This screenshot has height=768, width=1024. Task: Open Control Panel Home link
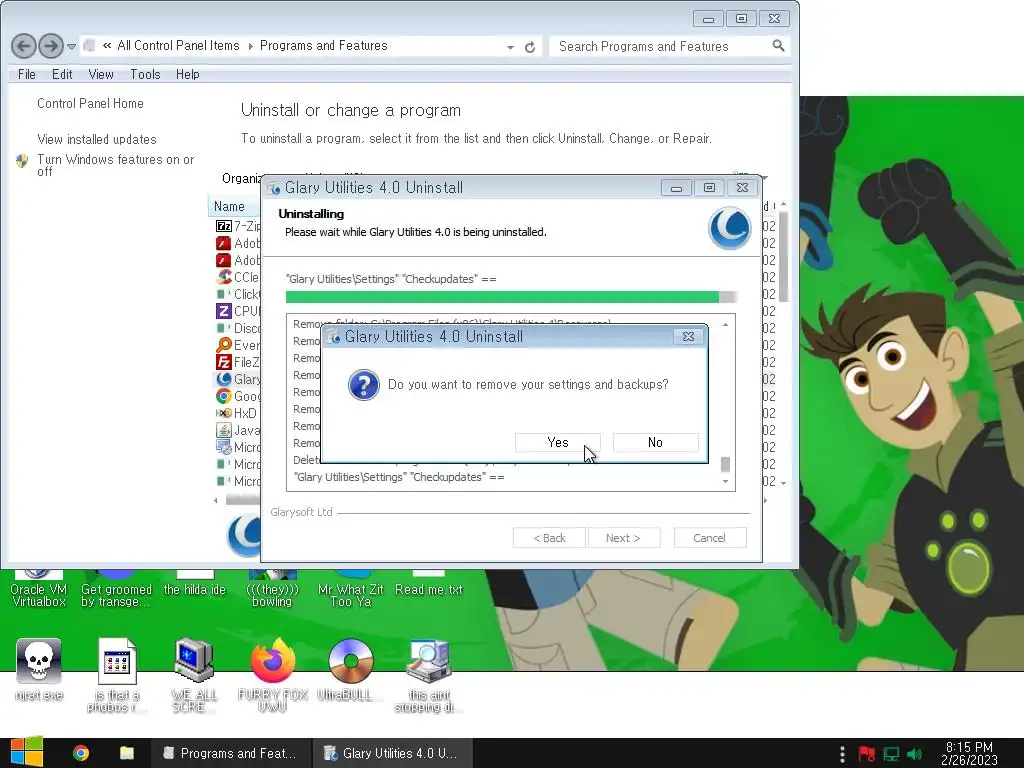pyautogui.click(x=90, y=103)
